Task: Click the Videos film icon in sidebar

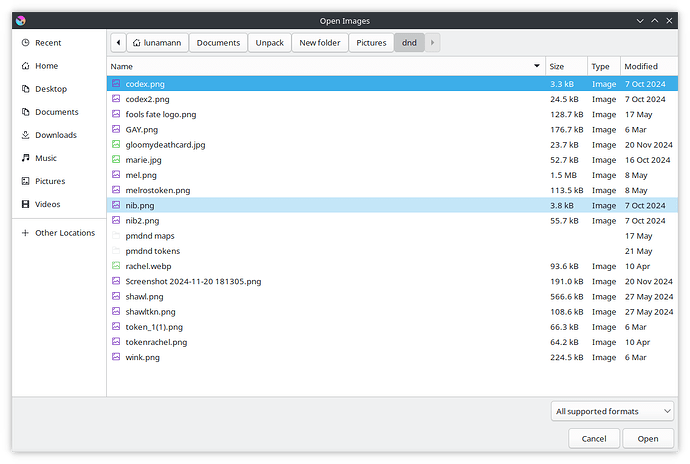Action: (x=25, y=204)
